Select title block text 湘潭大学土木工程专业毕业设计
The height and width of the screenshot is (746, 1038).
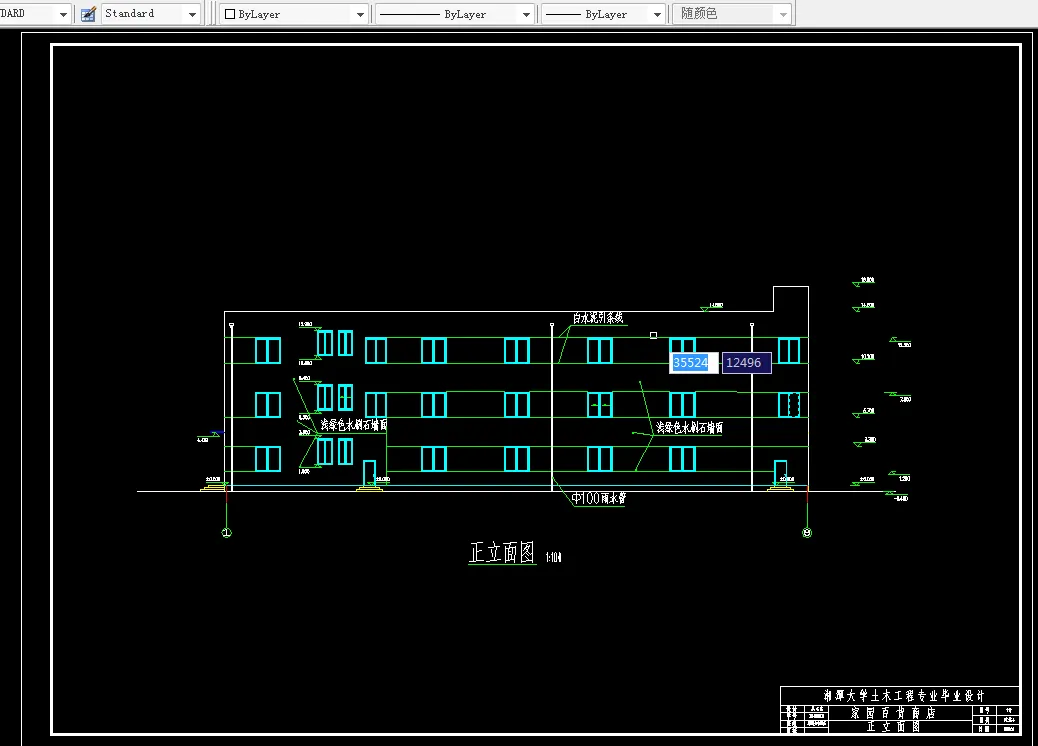(x=904, y=696)
